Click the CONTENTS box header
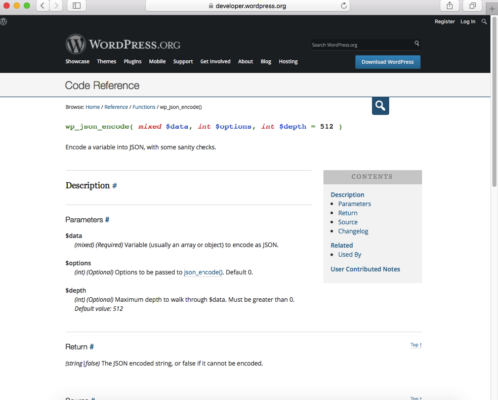This screenshot has width=498, height=400. (x=372, y=177)
